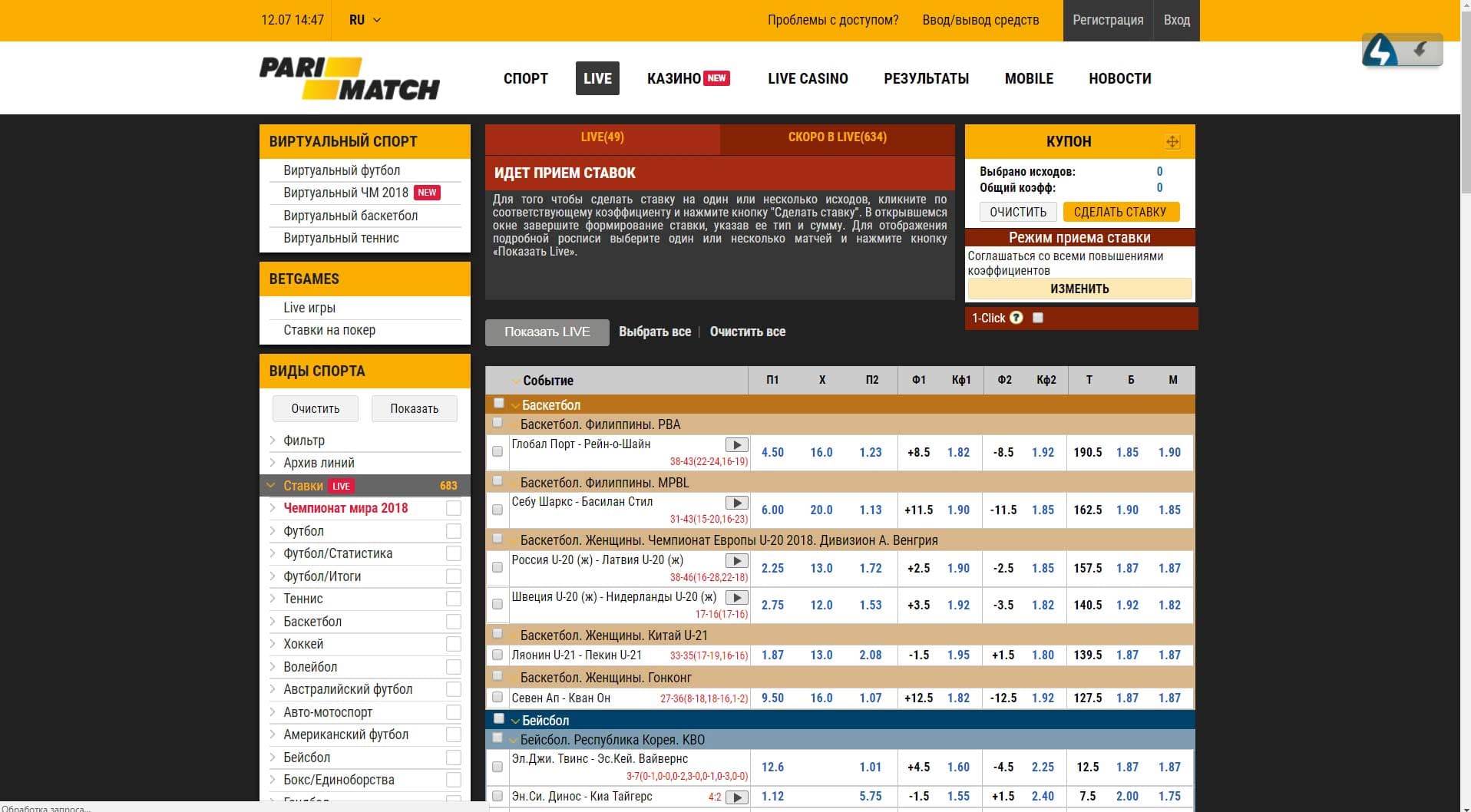Toggle the Событие column chevron

click(x=516, y=381)
